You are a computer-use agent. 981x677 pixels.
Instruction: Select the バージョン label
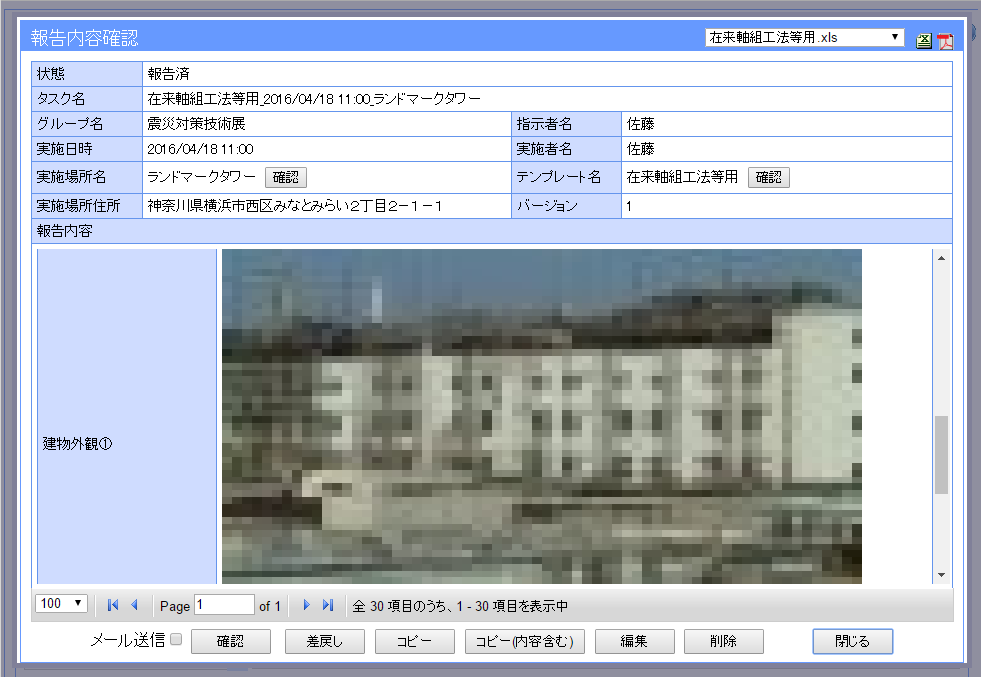pos(547,206)
